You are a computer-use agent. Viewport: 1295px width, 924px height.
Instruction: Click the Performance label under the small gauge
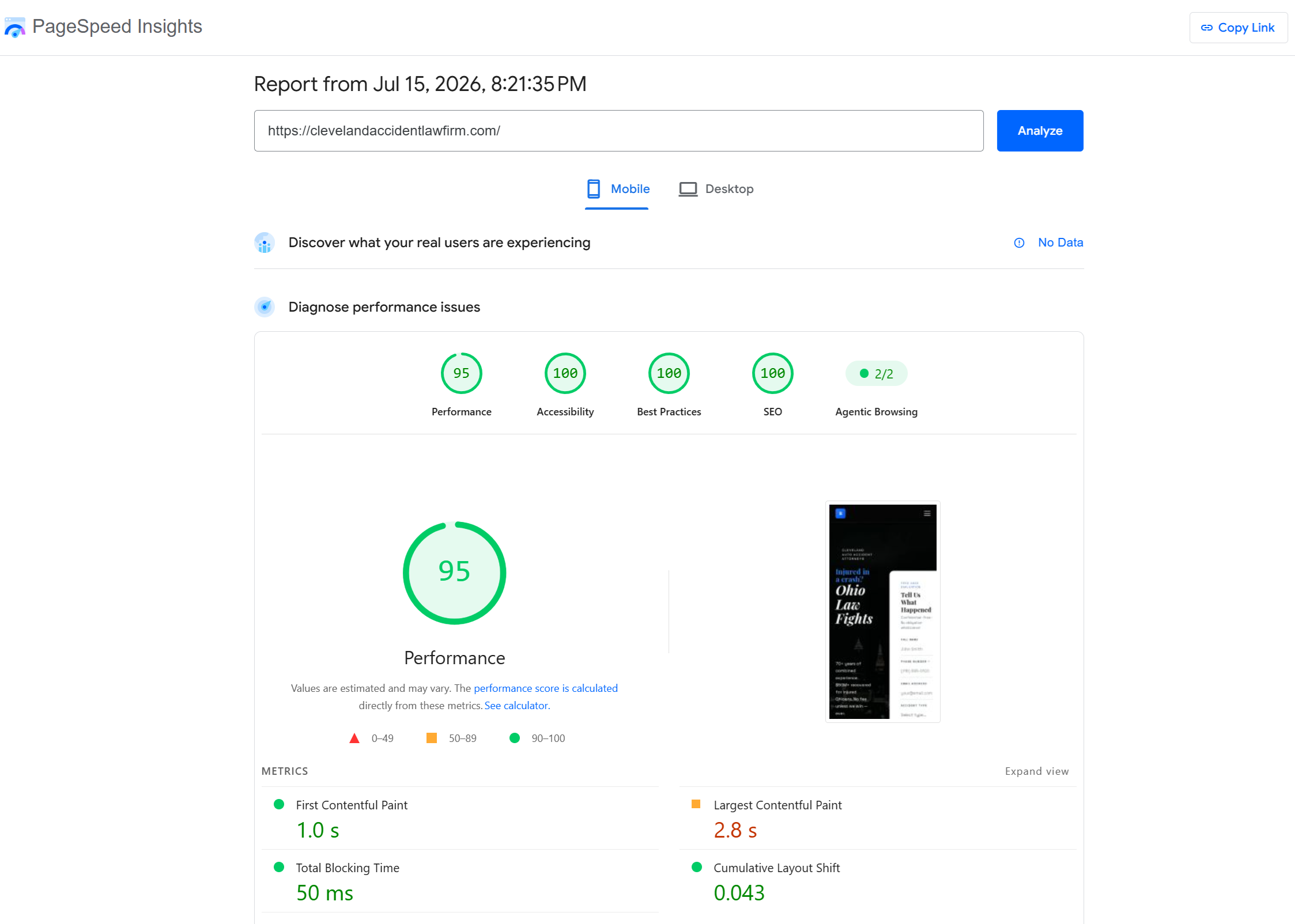pyautogui.click(x=461, y=412)
